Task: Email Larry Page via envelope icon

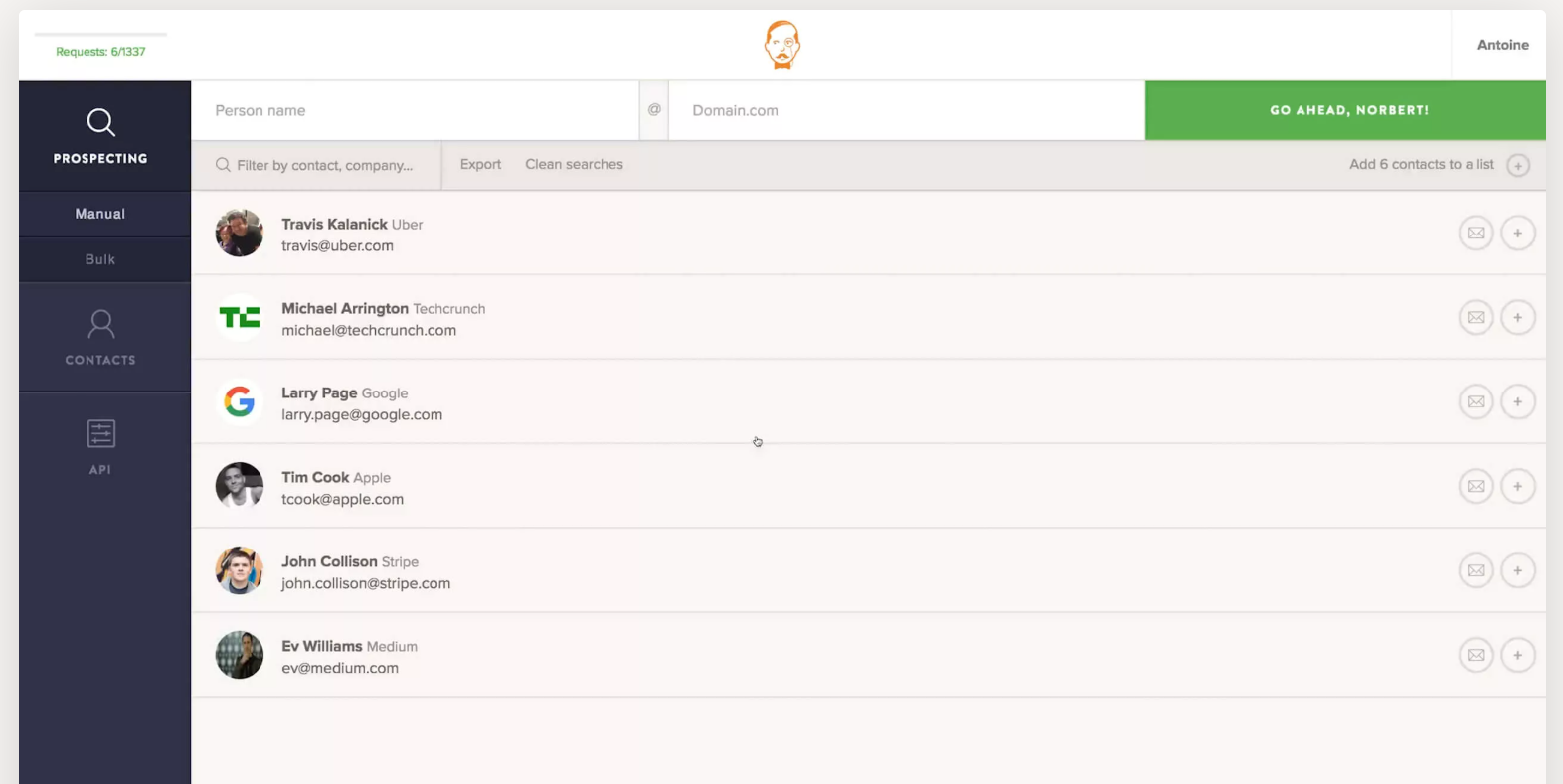Action: click(1476, 401)
